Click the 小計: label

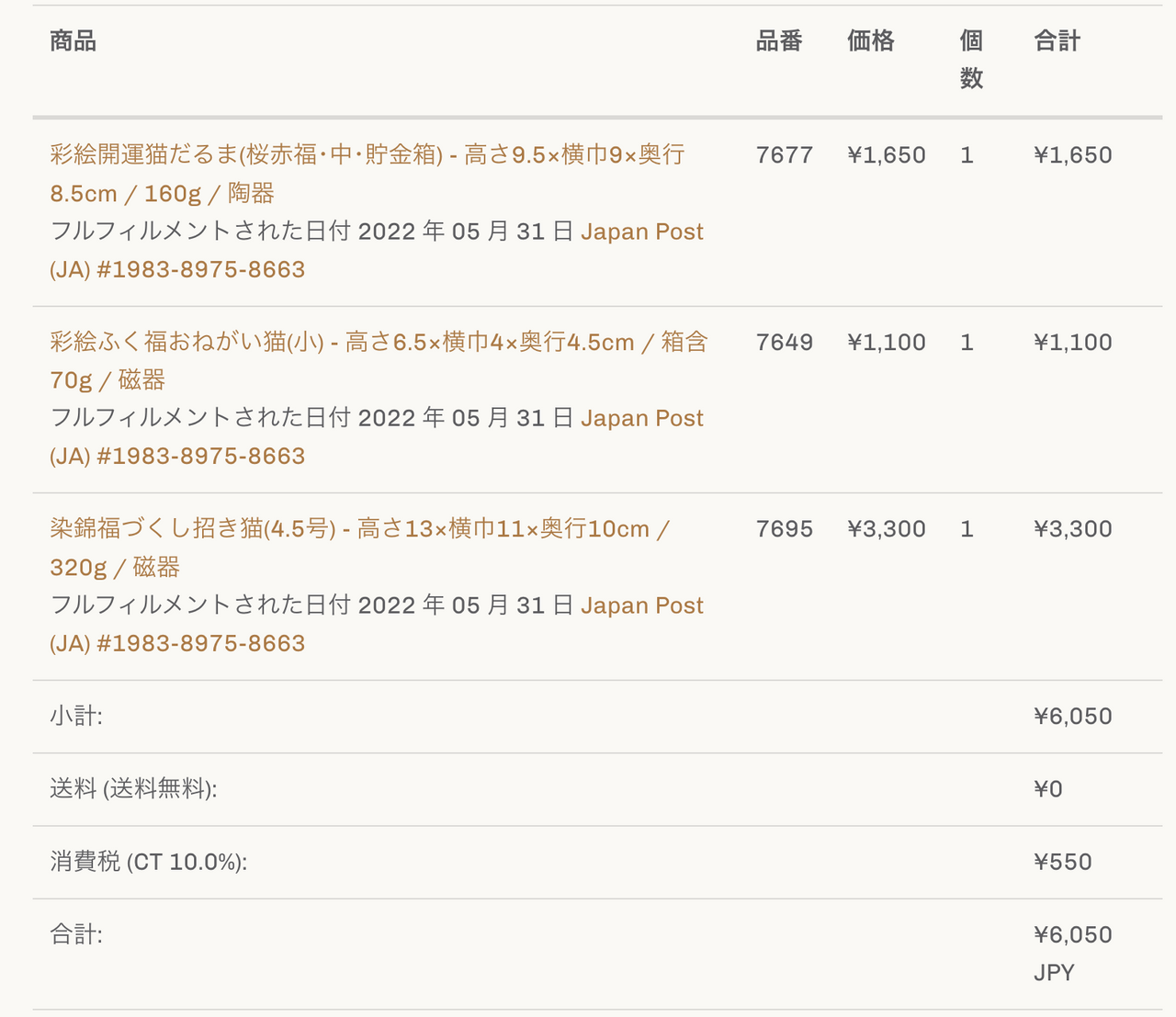click(x=76, y=717)
